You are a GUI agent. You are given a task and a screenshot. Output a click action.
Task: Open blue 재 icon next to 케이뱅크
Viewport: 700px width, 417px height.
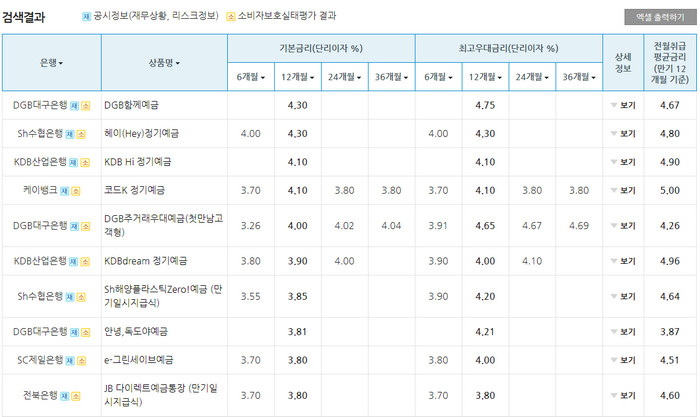[64, 191]
